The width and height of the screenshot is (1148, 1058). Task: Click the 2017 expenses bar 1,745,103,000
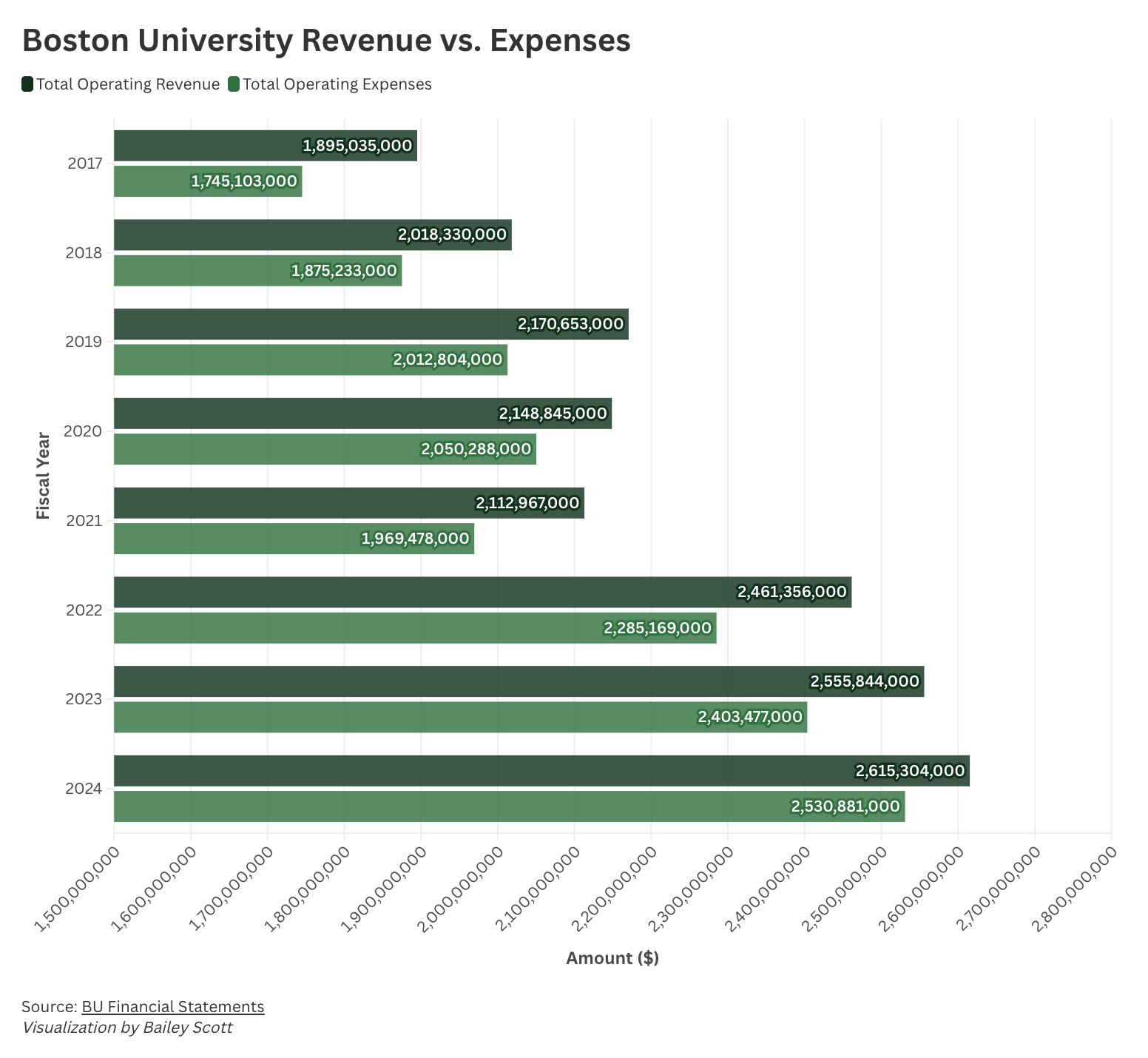point(208,181)
